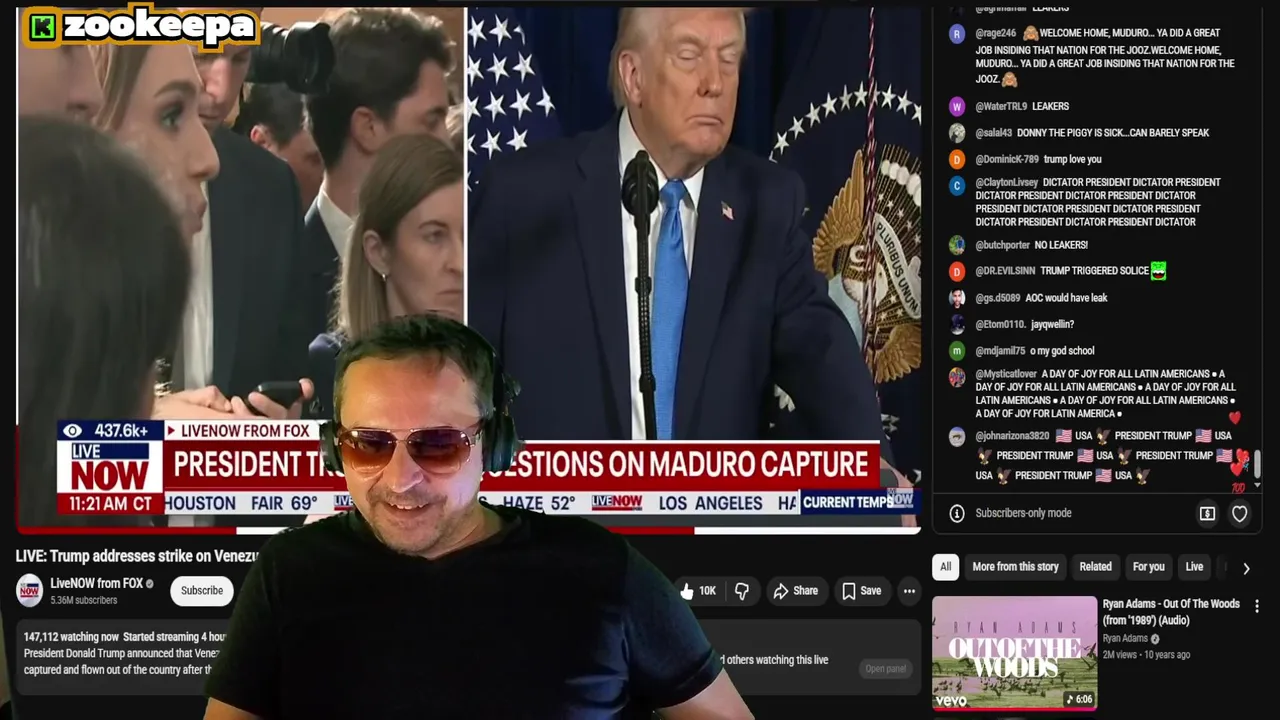Open the three-dot more actions menu
This screenshot has width=1280, height=720.
point(909,591)
